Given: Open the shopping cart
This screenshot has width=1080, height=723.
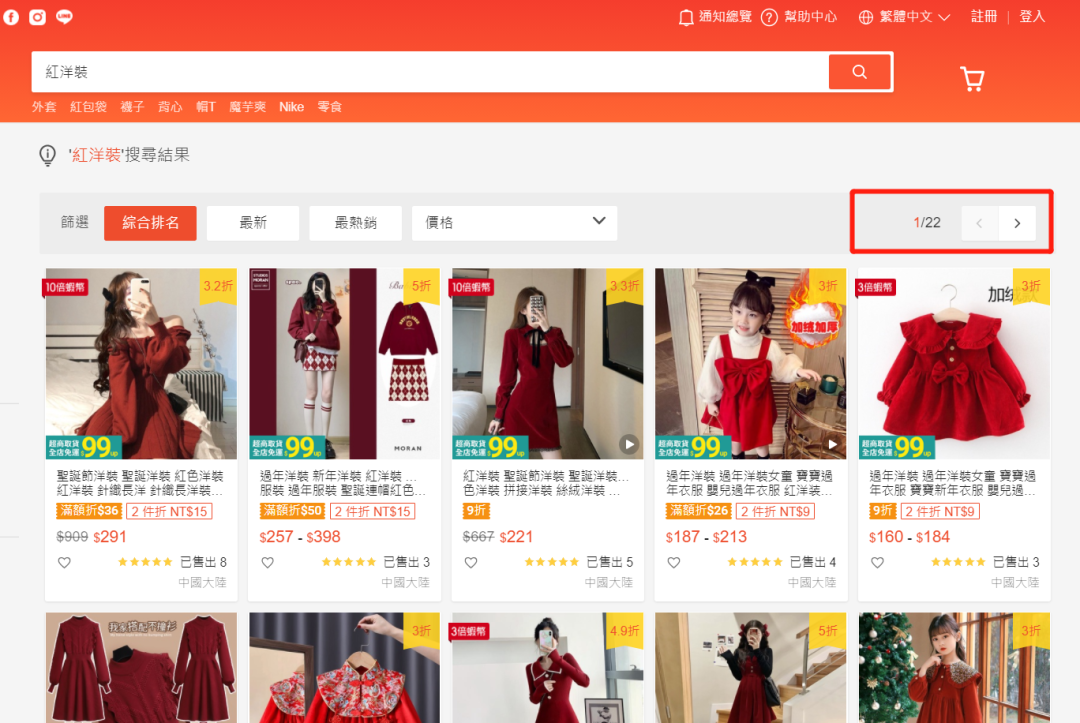Looking at the screenshot, I should [x=971, y=77].
